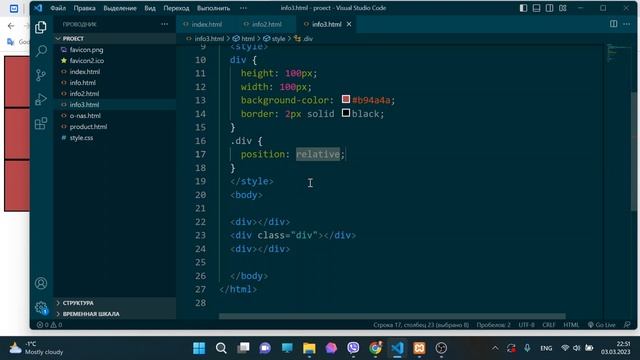Expand the ВРЕМЕННАЯ ШКАЛА section
Viewport: 640px width, 360px height.
coord(114,314)
